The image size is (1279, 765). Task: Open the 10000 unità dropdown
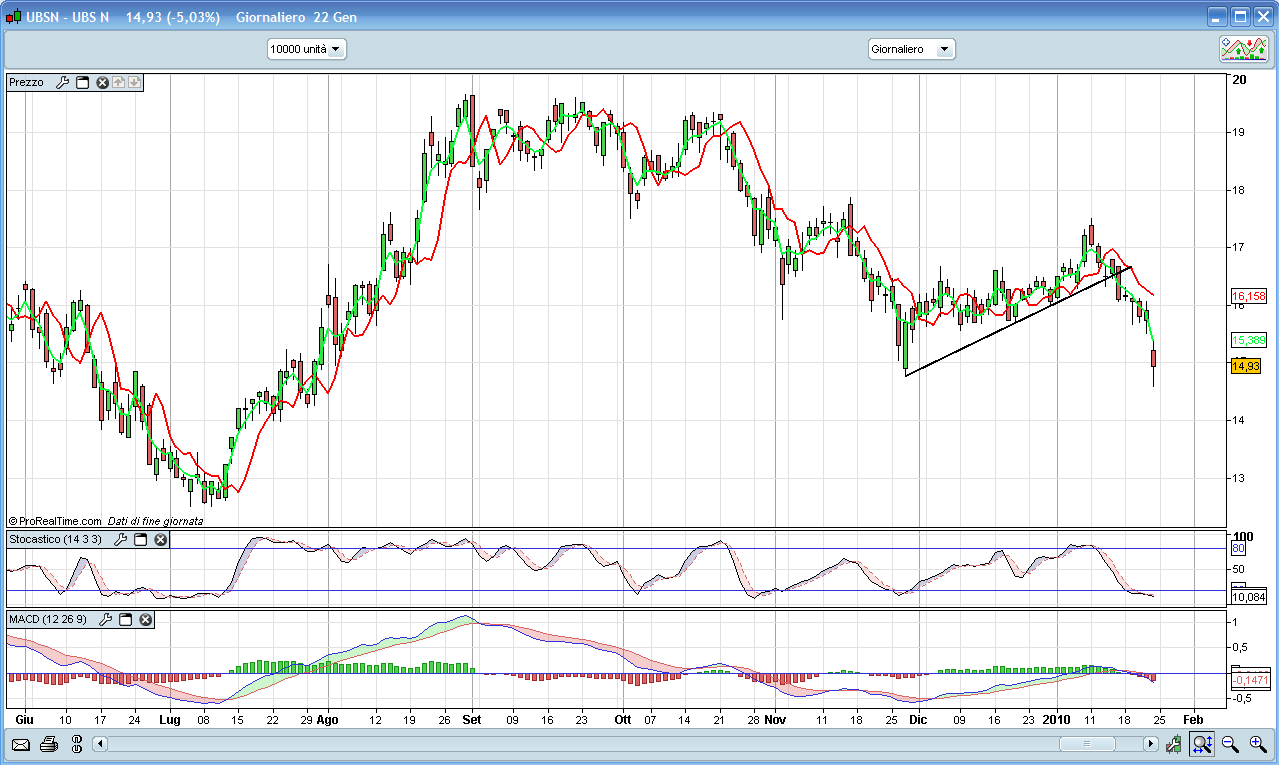click(x=306, y=49)
